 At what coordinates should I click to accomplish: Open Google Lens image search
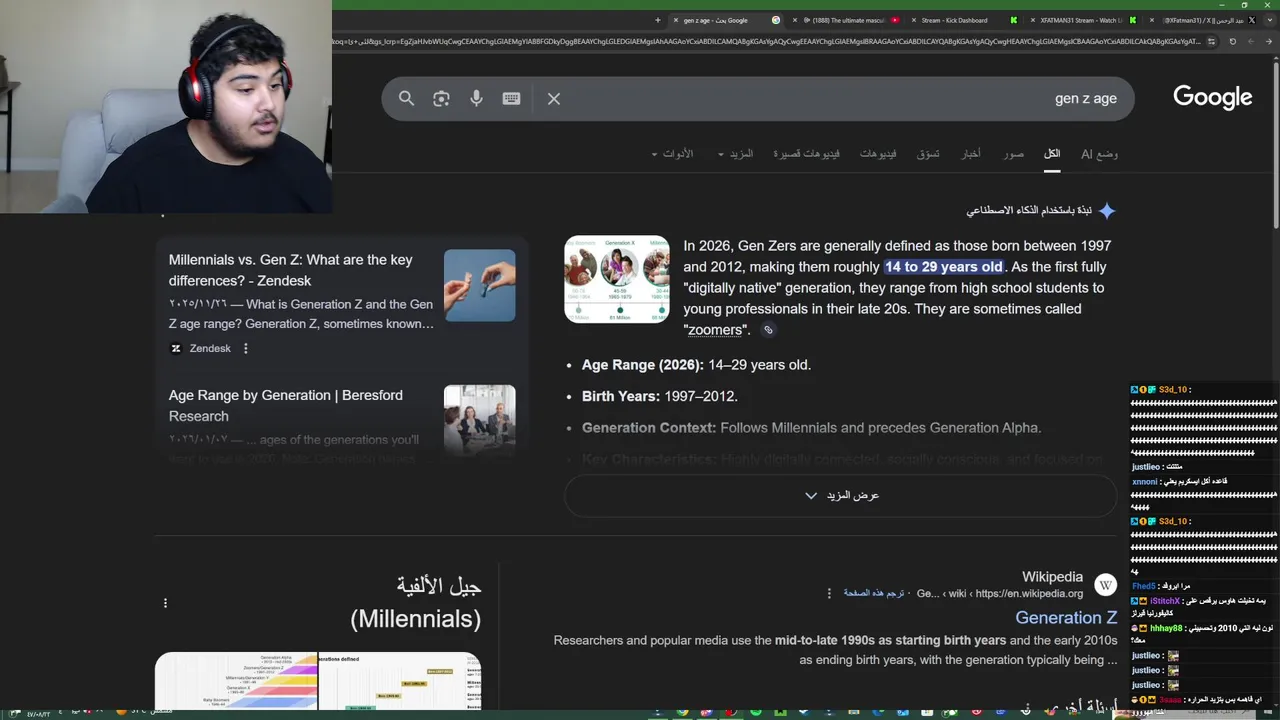[x=441, y=98]
